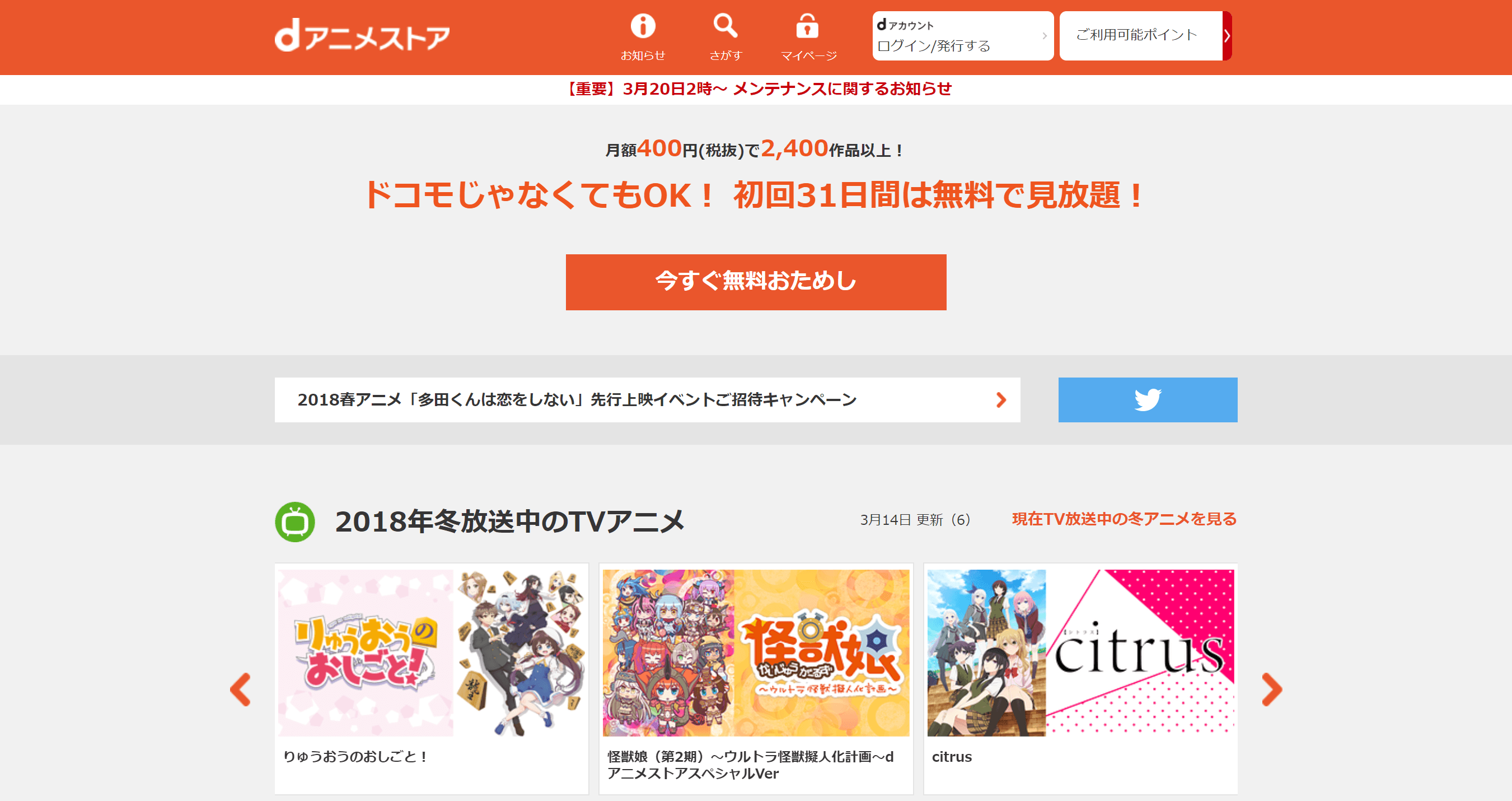This screenshot has width=1512, height=801.
Task: Open the メンテナンスに関するお知らせ notice link
Action: click(x=757, y=89)
